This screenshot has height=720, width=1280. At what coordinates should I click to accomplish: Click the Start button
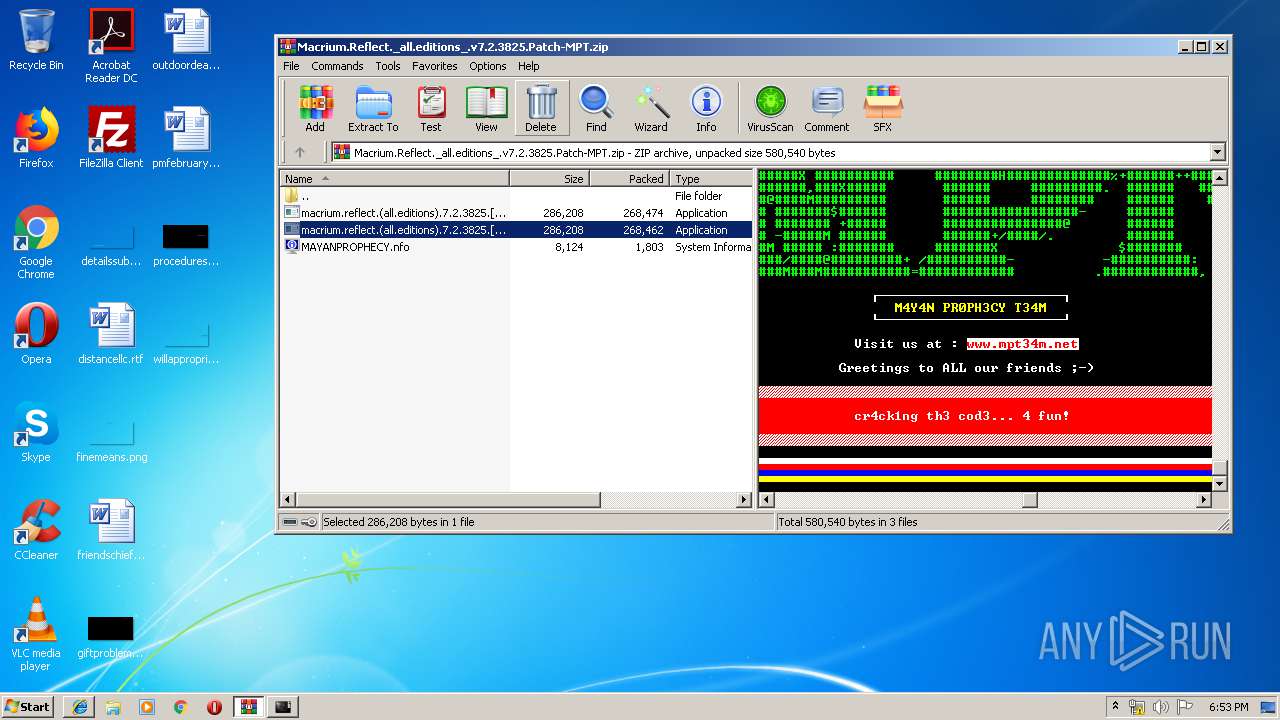[x=27, y=706]
